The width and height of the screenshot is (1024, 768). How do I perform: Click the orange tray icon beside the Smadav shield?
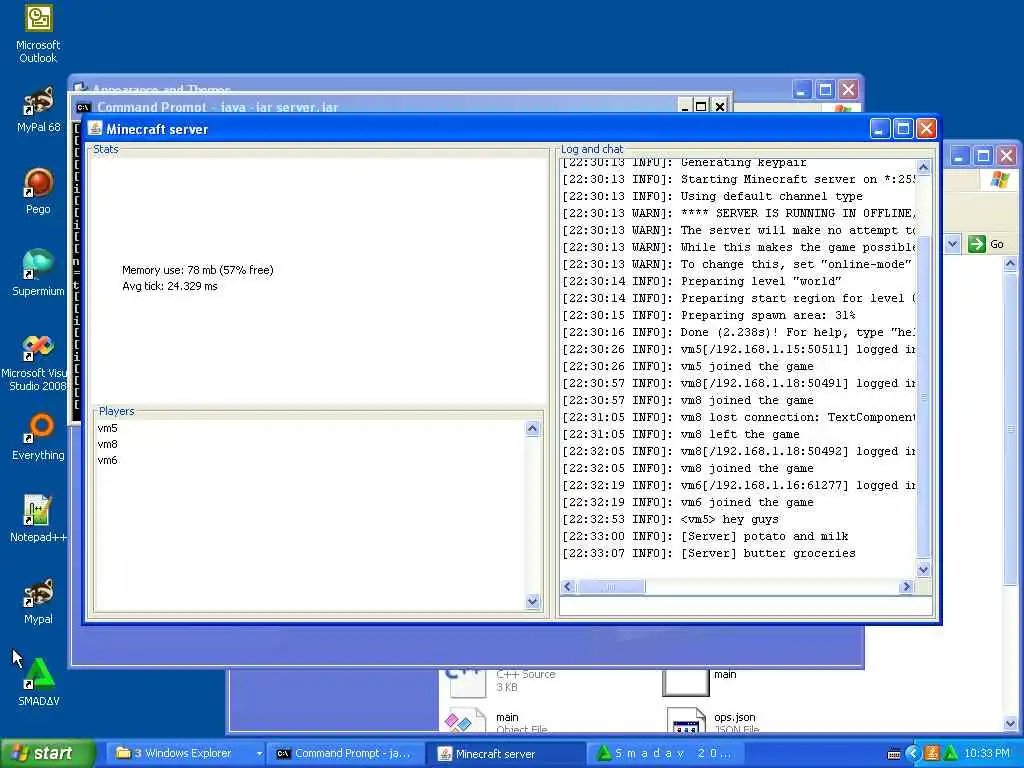coord(931,754)
